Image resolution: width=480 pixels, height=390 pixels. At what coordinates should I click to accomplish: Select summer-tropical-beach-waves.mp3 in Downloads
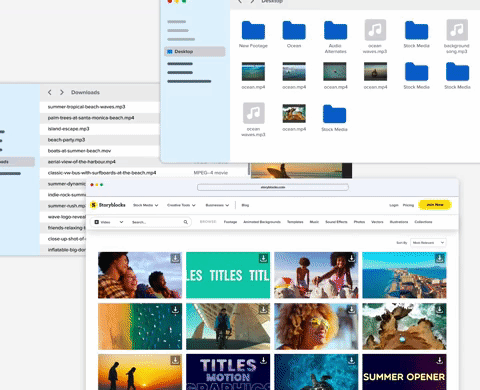point(100,107)
